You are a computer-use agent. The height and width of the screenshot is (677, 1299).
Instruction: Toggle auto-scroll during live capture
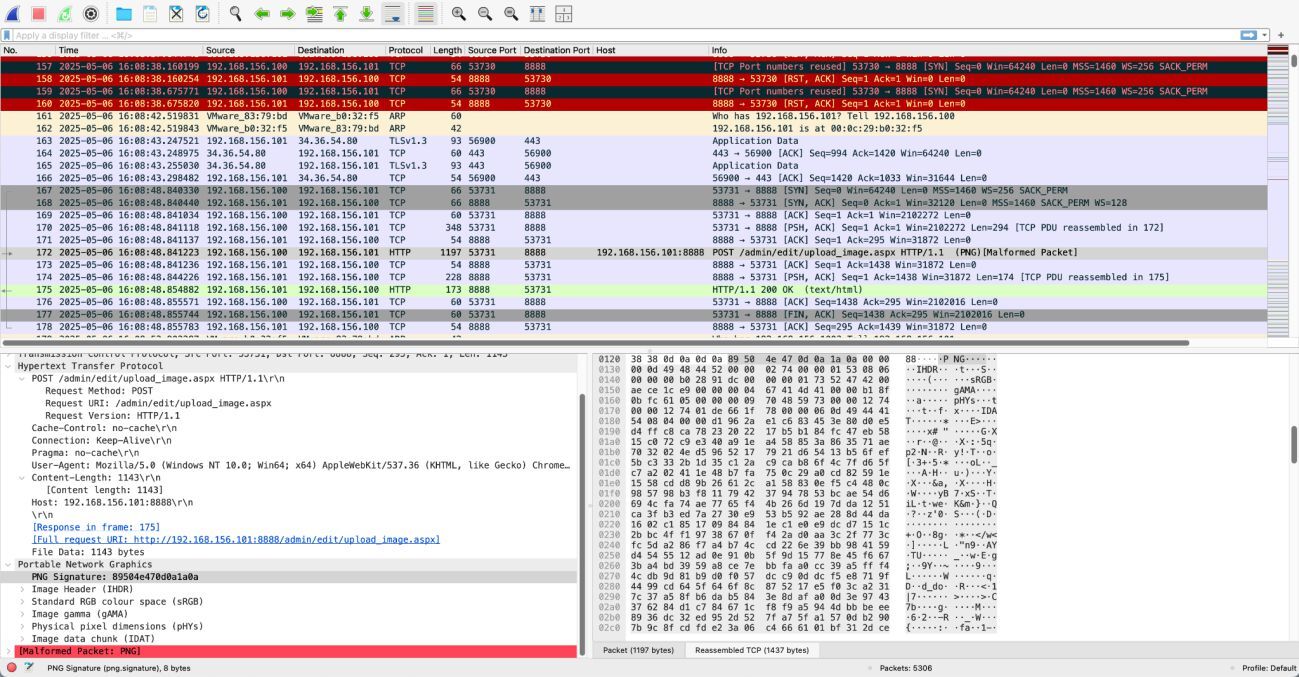tap(392, 14)
